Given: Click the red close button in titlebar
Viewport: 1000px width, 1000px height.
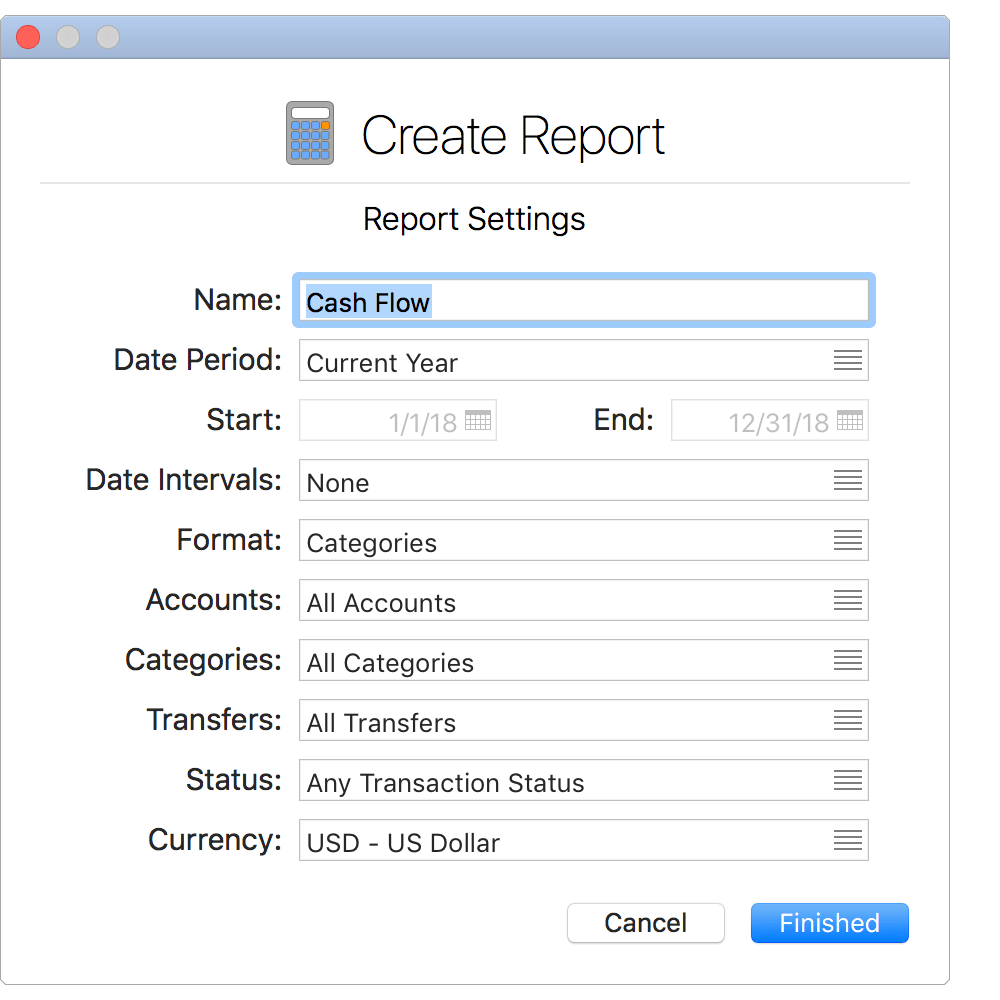Looking at the screenshot, I should coord(29,37).
